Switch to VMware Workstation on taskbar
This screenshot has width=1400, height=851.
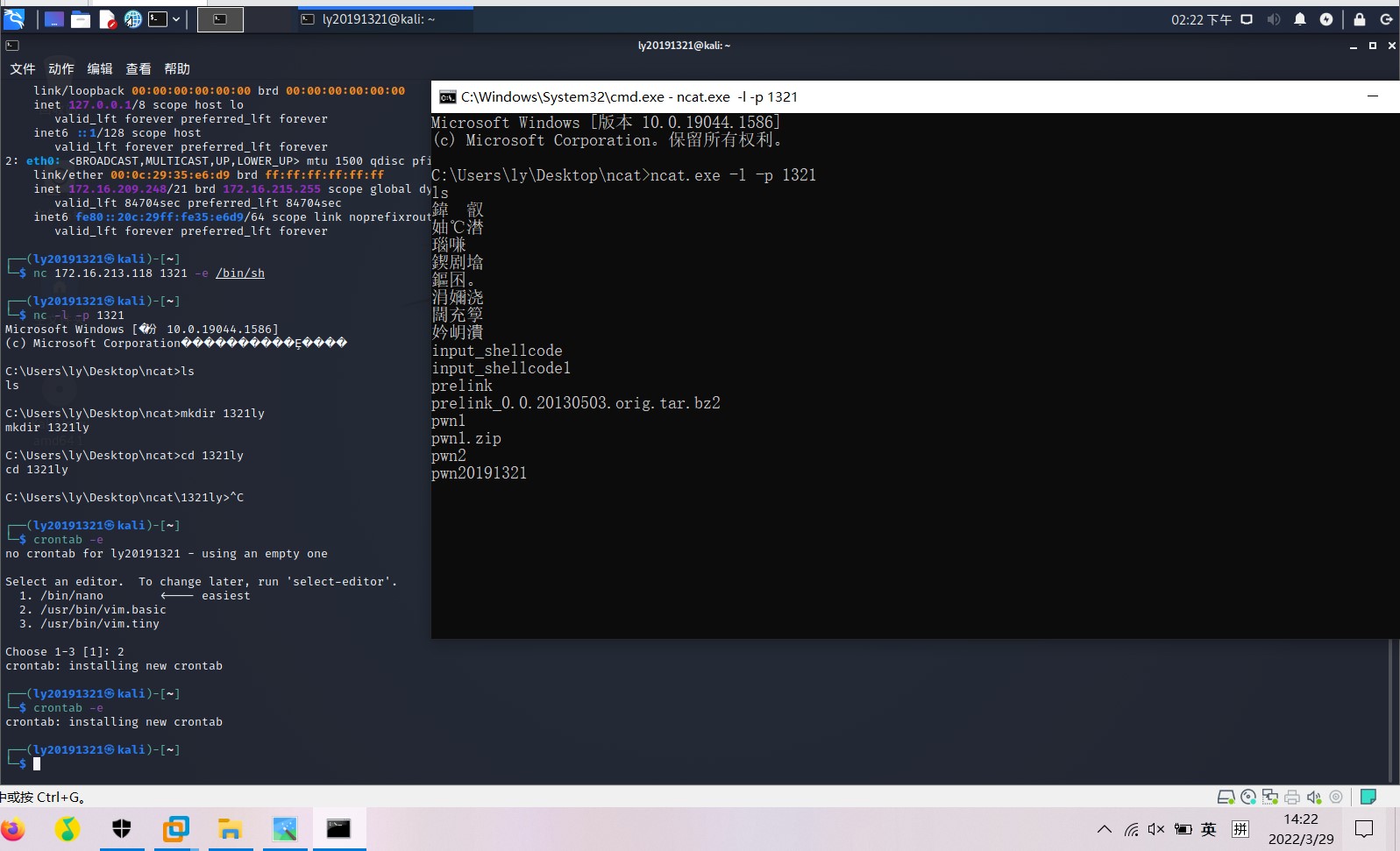(176, 829)
